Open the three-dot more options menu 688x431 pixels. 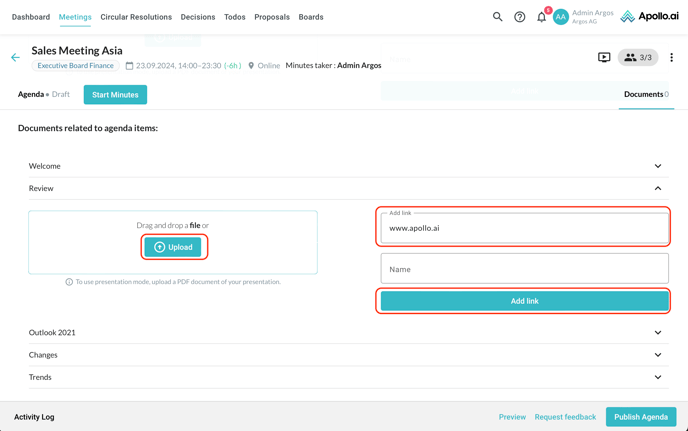point(671,58)
